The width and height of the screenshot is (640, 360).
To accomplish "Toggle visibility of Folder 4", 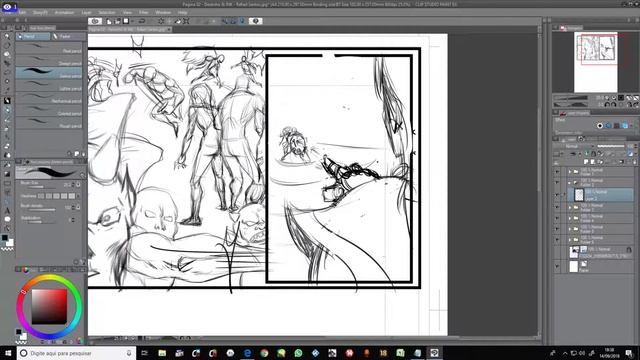I will click(x=557, y=218).
